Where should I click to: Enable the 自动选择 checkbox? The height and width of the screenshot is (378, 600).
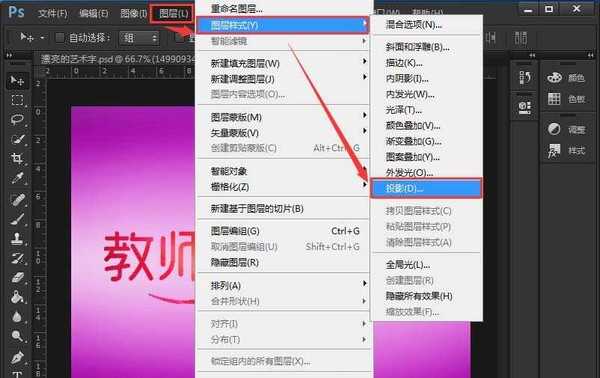click(60, 37)
